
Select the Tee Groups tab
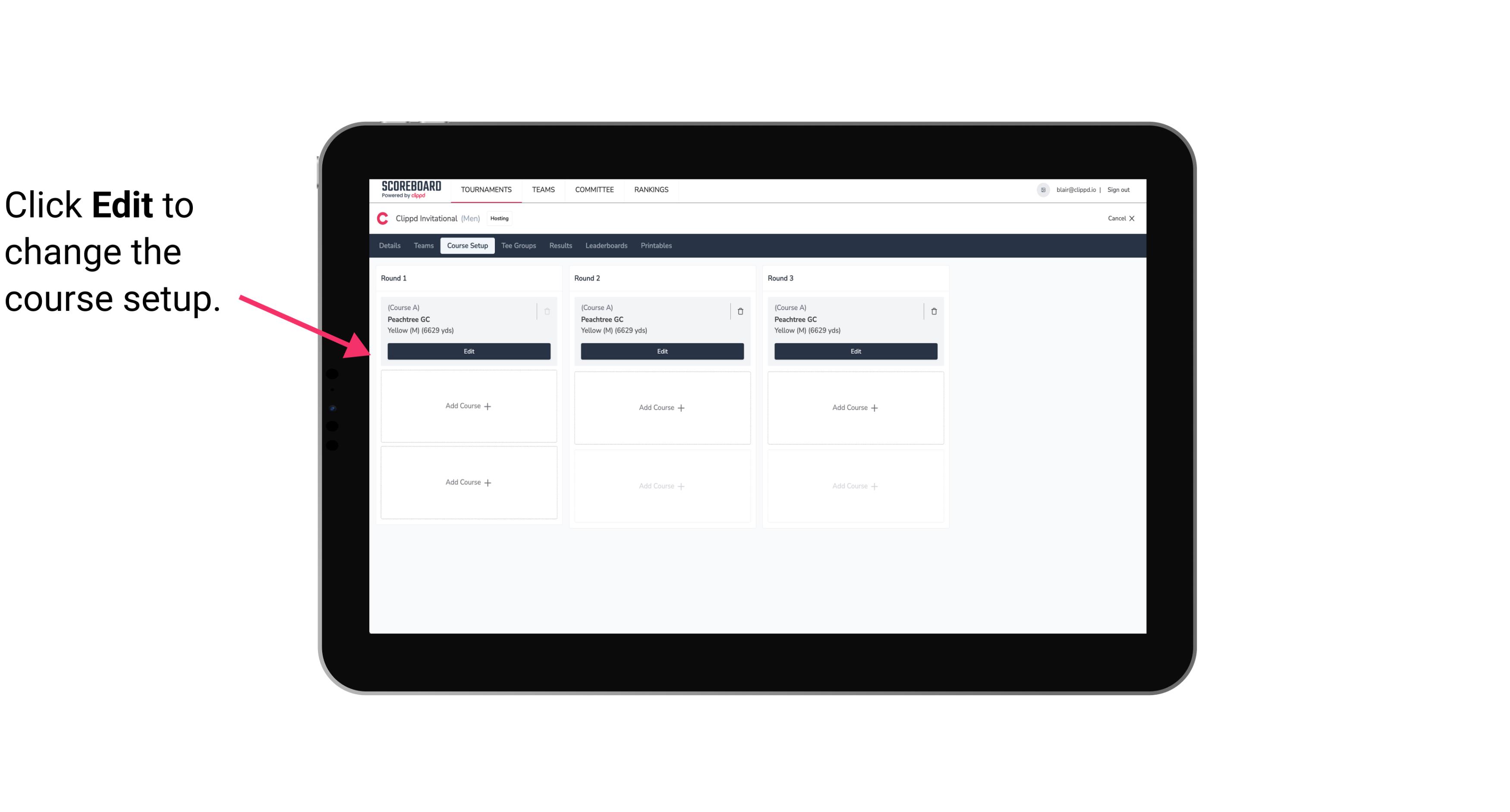pos(518,246)
